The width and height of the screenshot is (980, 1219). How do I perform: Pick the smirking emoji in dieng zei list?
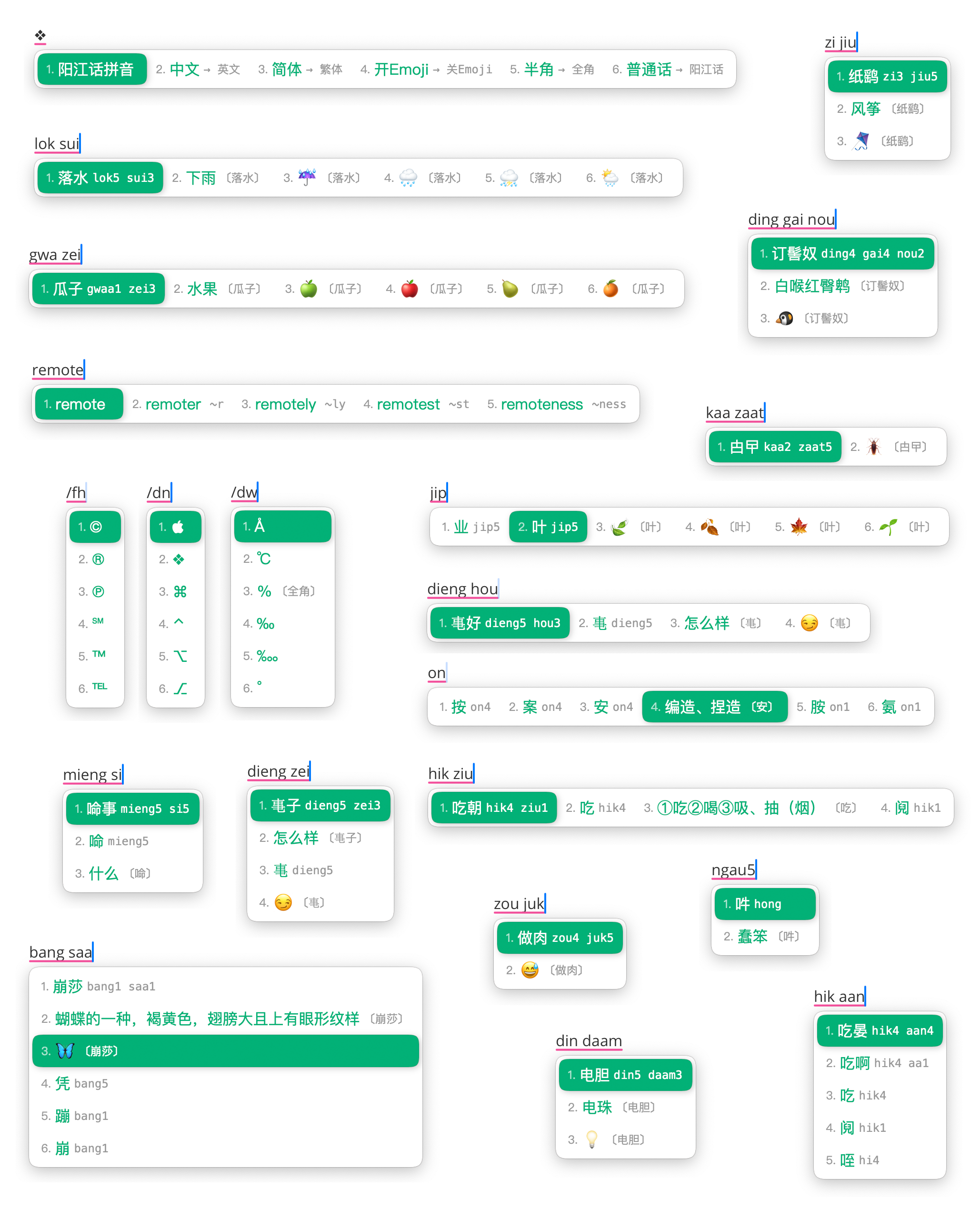click(283, 902)
